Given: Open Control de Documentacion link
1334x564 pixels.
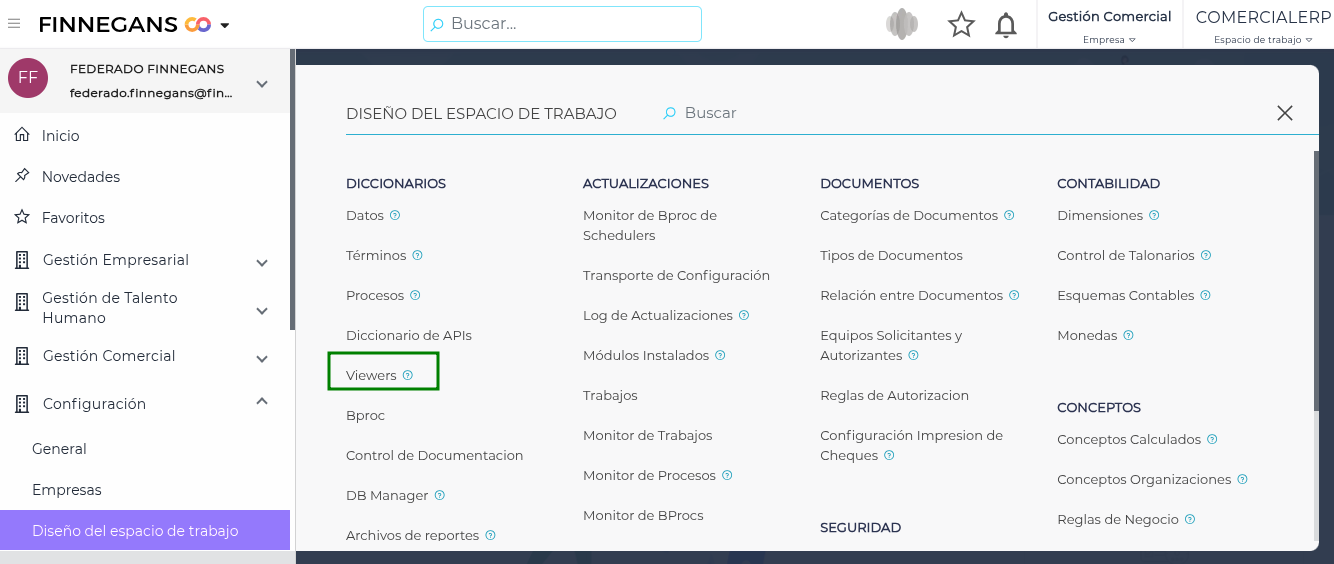Looking at the screenshot, I should [x=435, y=455].
